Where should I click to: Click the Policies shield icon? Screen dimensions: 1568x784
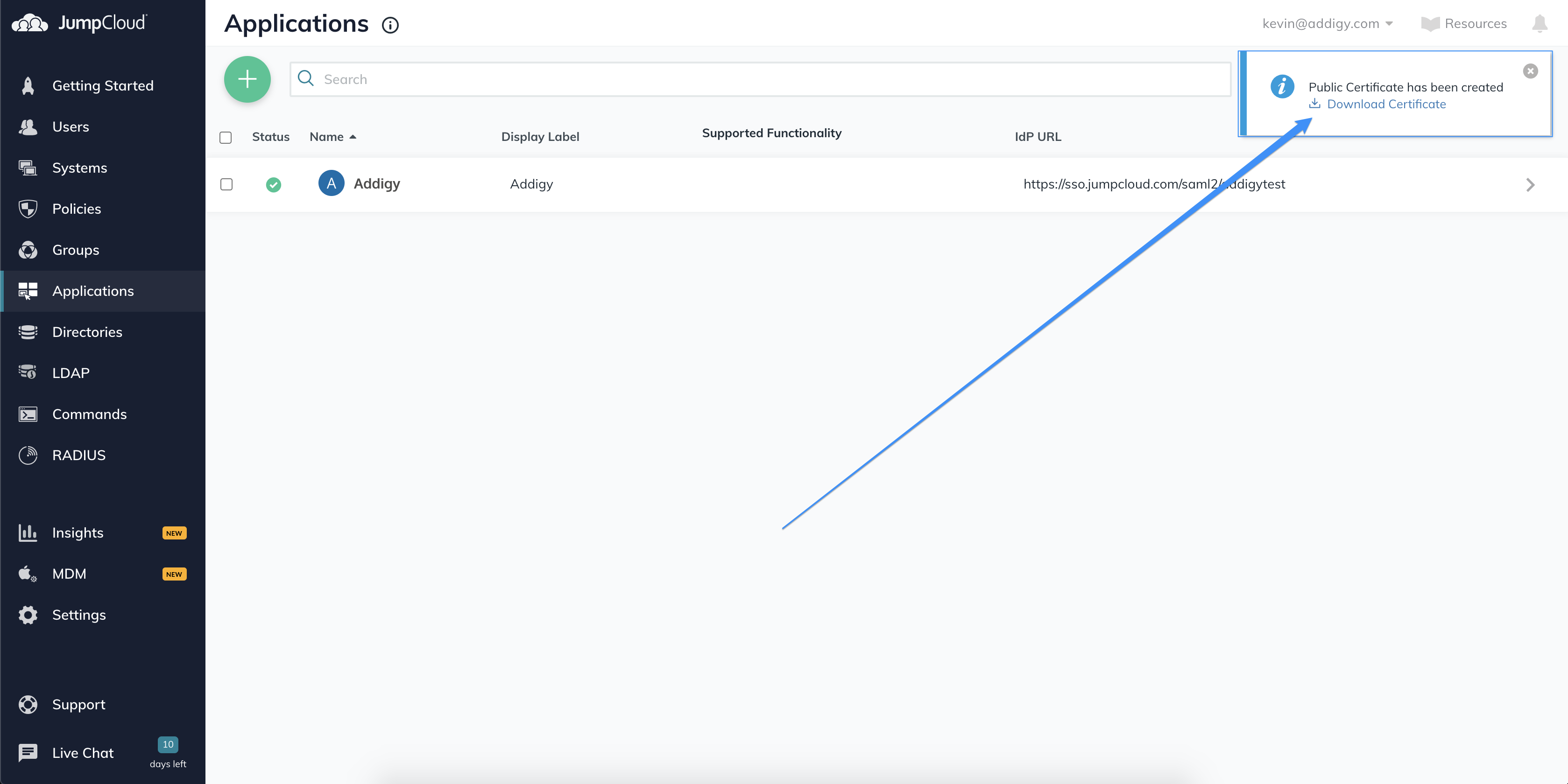pyautogui.click(x=28, y=209)
